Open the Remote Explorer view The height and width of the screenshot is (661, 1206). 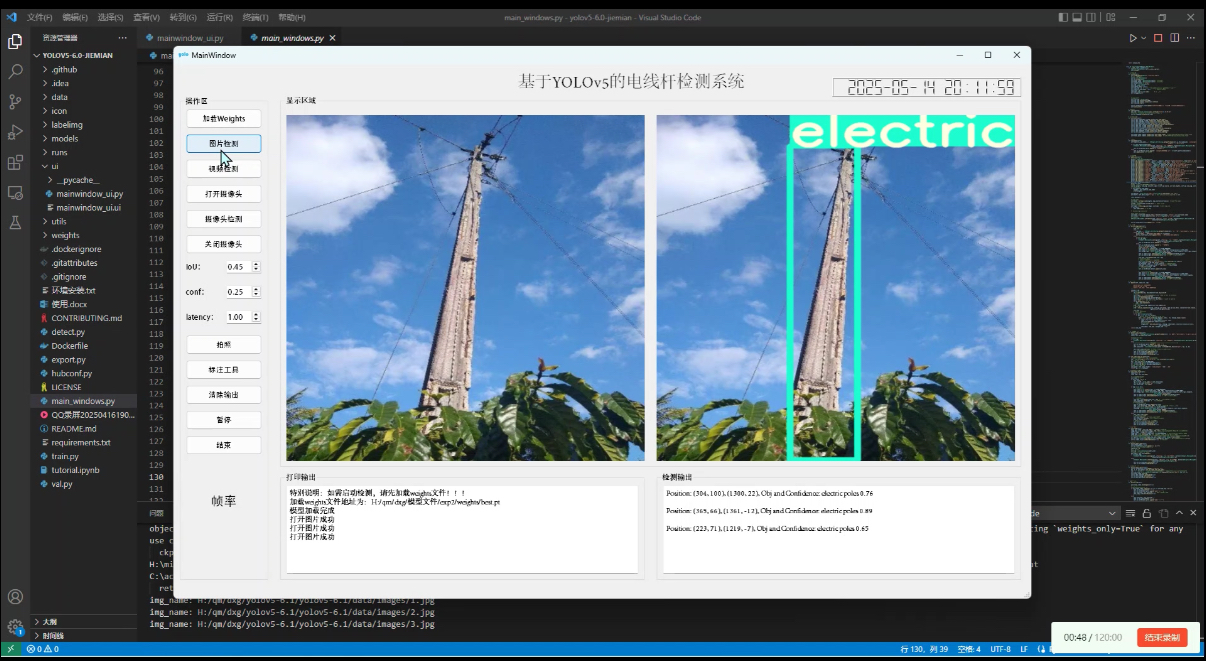coord(15,192)
